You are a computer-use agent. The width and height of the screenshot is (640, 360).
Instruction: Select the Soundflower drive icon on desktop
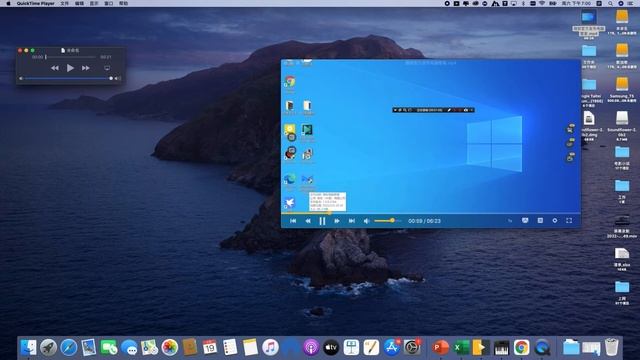pyautogui.click(x=622, y=118)
